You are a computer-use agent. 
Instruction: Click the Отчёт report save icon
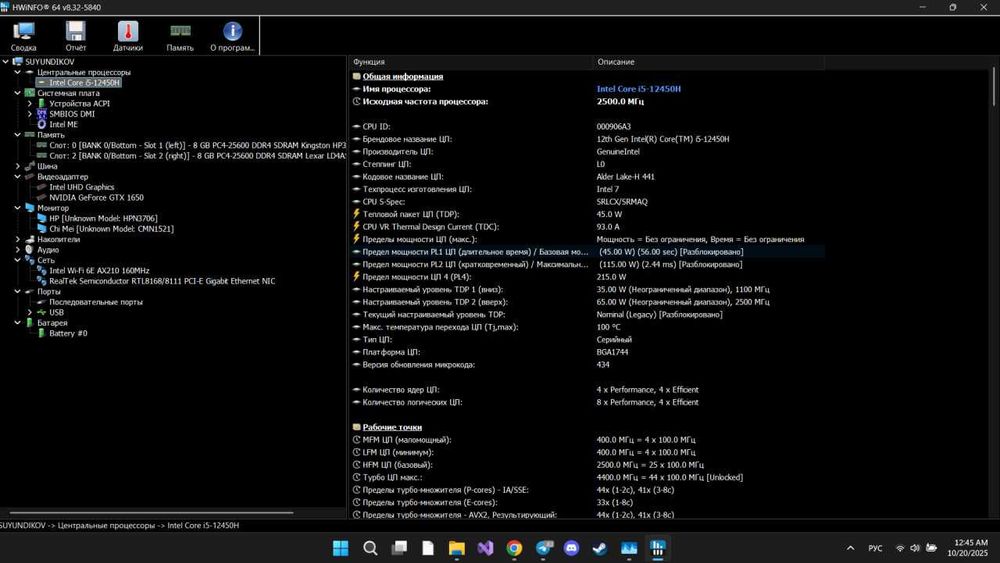pos(76,35)
